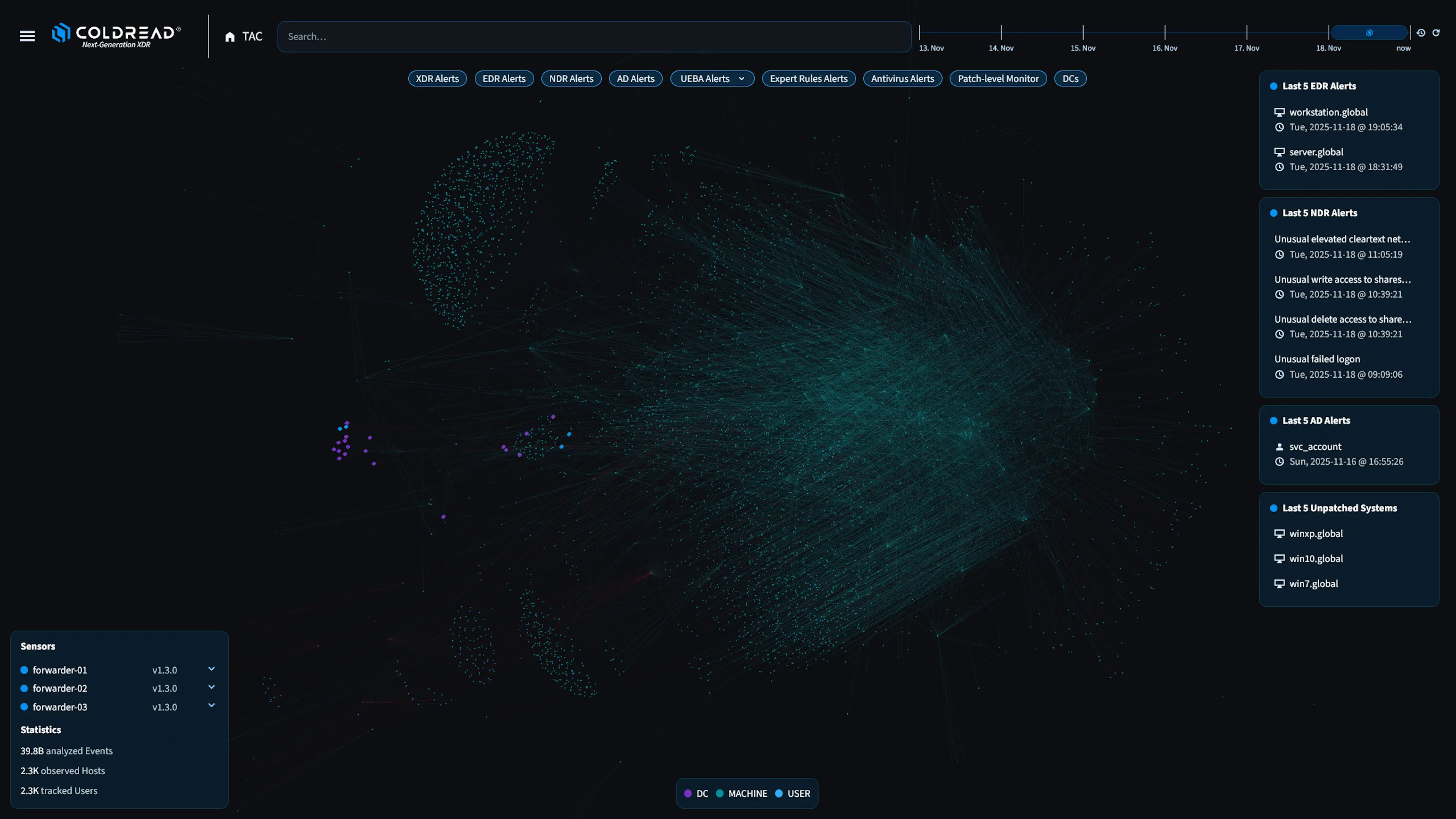Click forwarder-01 status dot
This screenshot has height=819, width=1456.
(x=24, y=670)
